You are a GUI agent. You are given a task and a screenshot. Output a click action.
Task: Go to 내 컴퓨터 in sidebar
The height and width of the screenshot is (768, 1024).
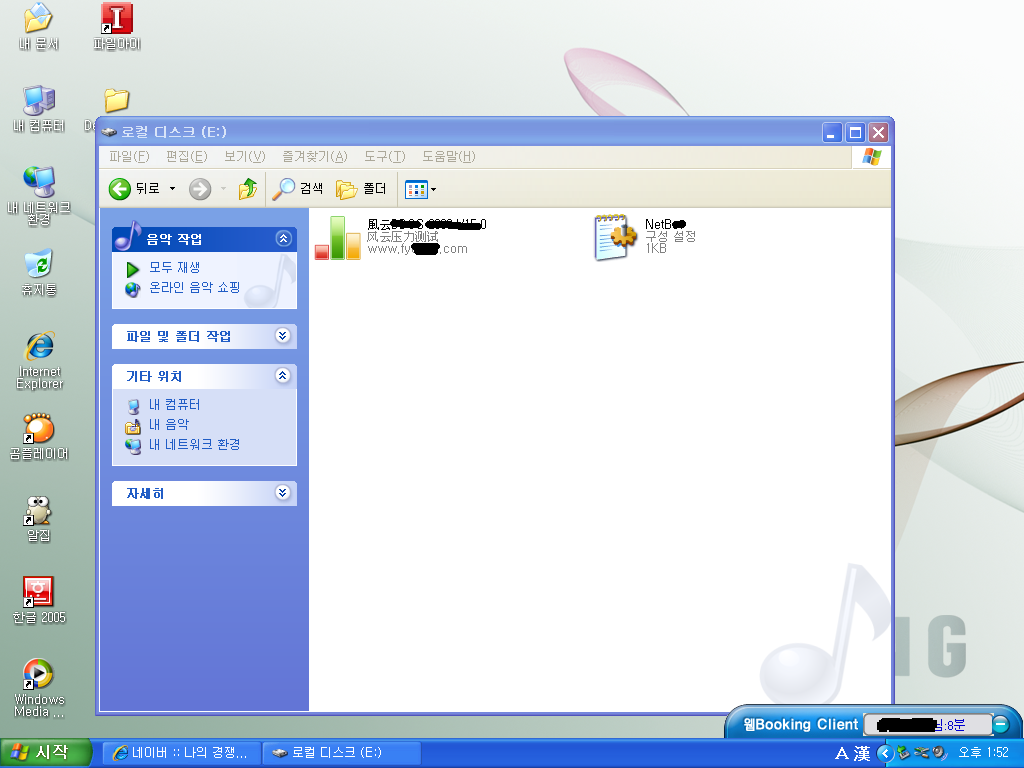pyautogui.click(x=174, y=405)
